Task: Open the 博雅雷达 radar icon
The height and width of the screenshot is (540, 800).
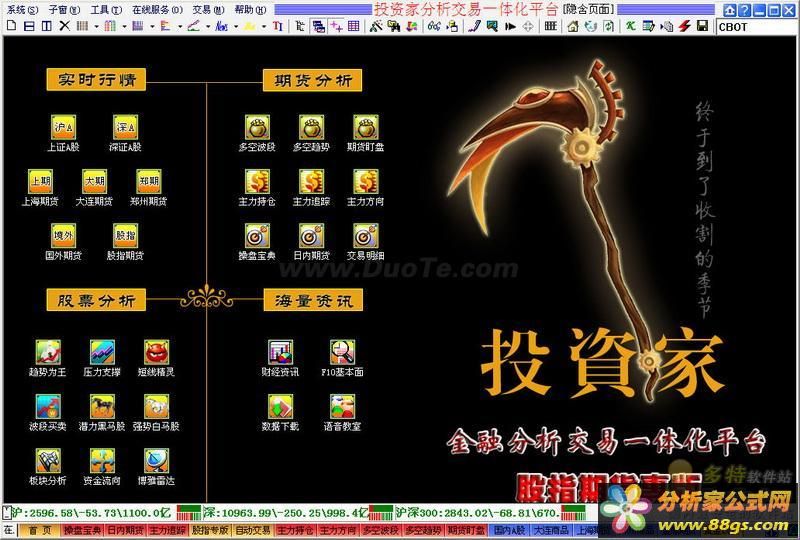Action: click(x=156, y=460)
